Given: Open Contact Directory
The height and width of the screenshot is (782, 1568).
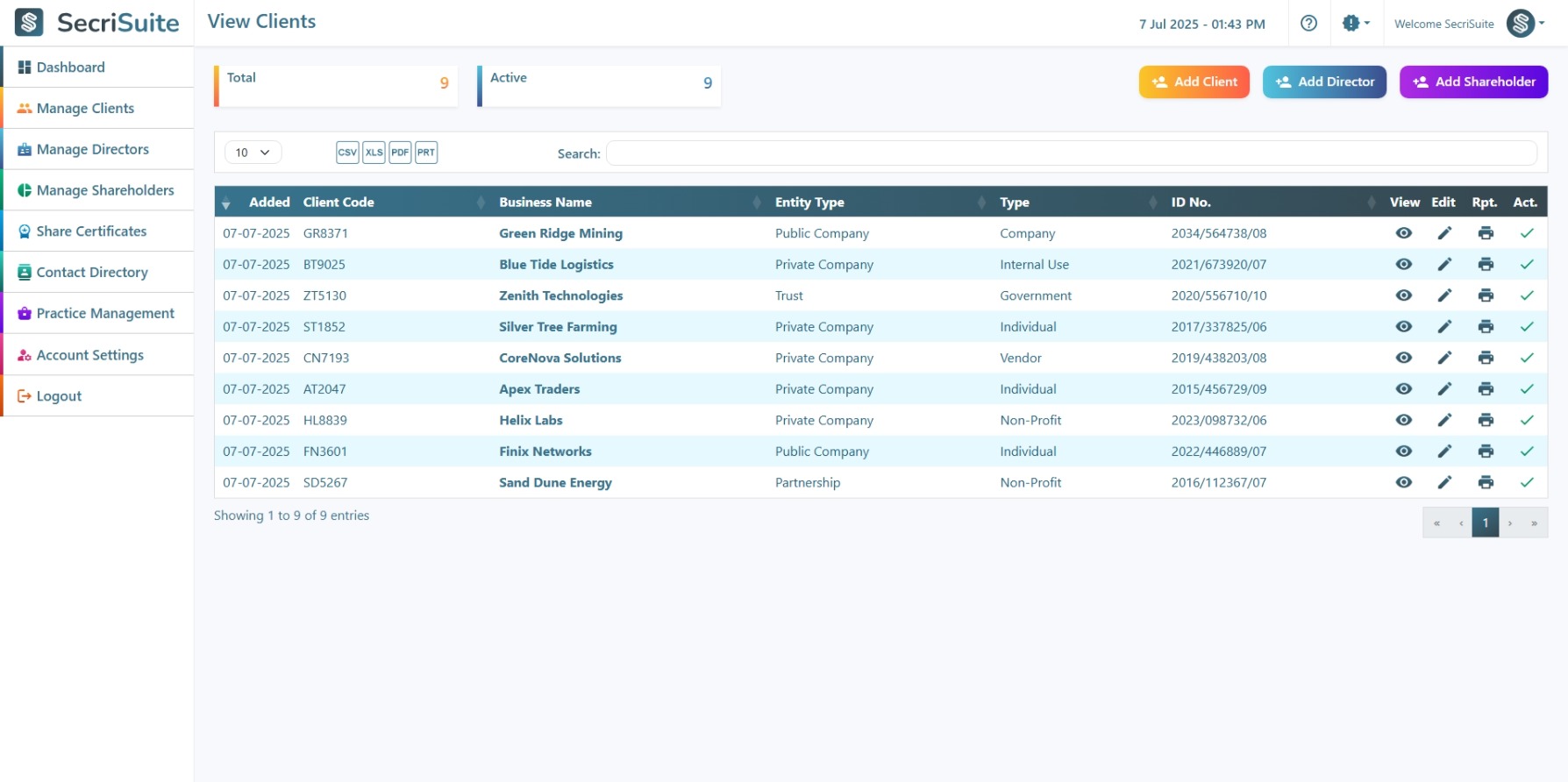Looking at the screenshot, I should point(96,273).
